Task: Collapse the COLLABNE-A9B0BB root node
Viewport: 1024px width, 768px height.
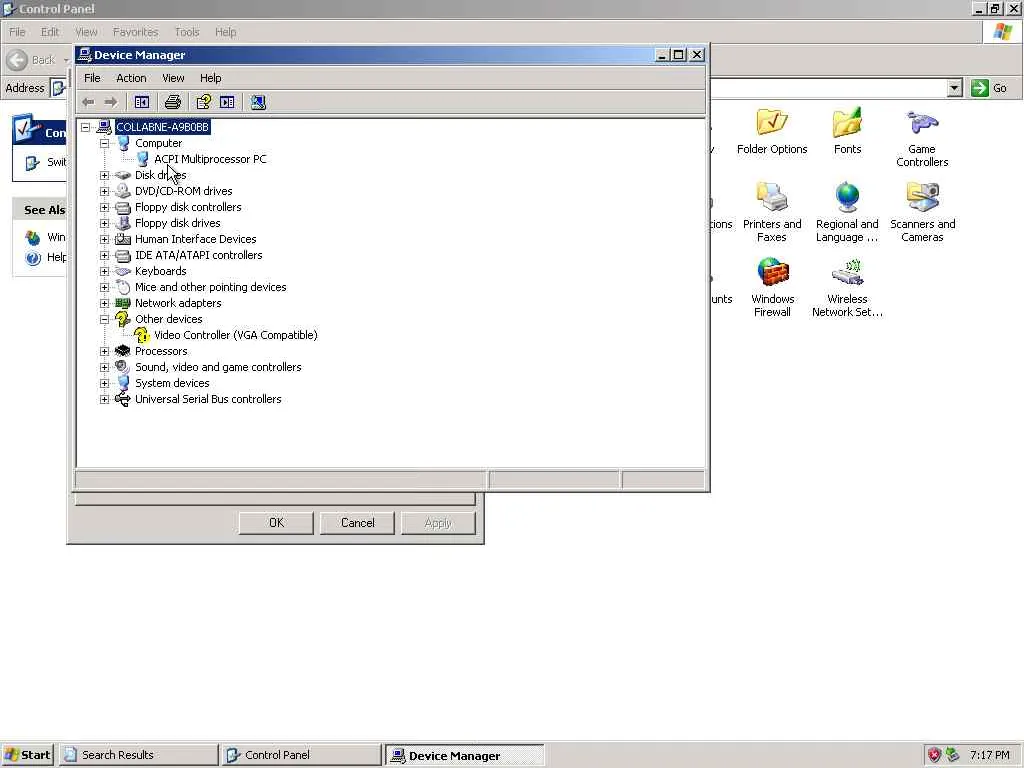Action: [x=86, y=127]
